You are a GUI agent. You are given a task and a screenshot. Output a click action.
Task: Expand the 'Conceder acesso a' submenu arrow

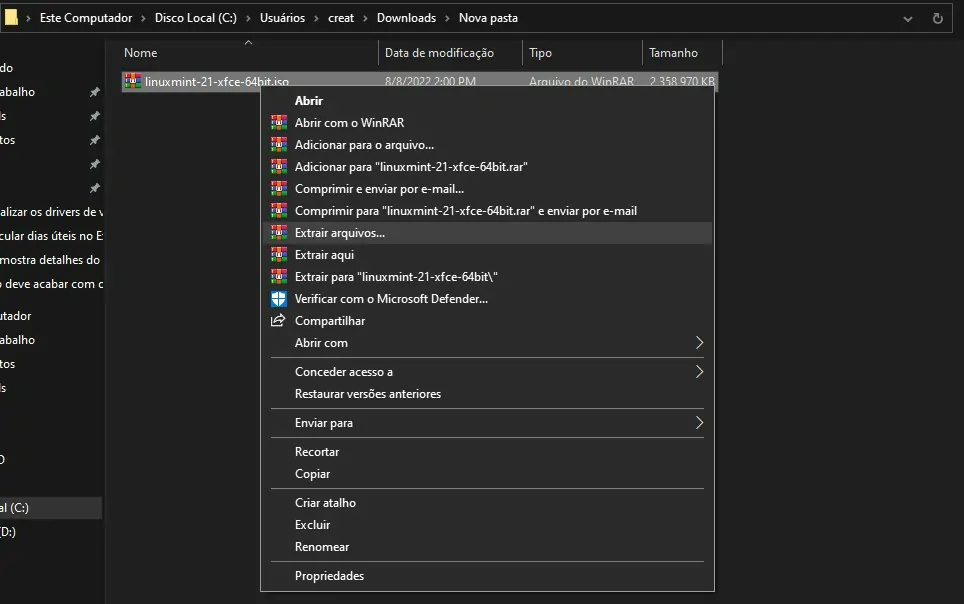699,372
